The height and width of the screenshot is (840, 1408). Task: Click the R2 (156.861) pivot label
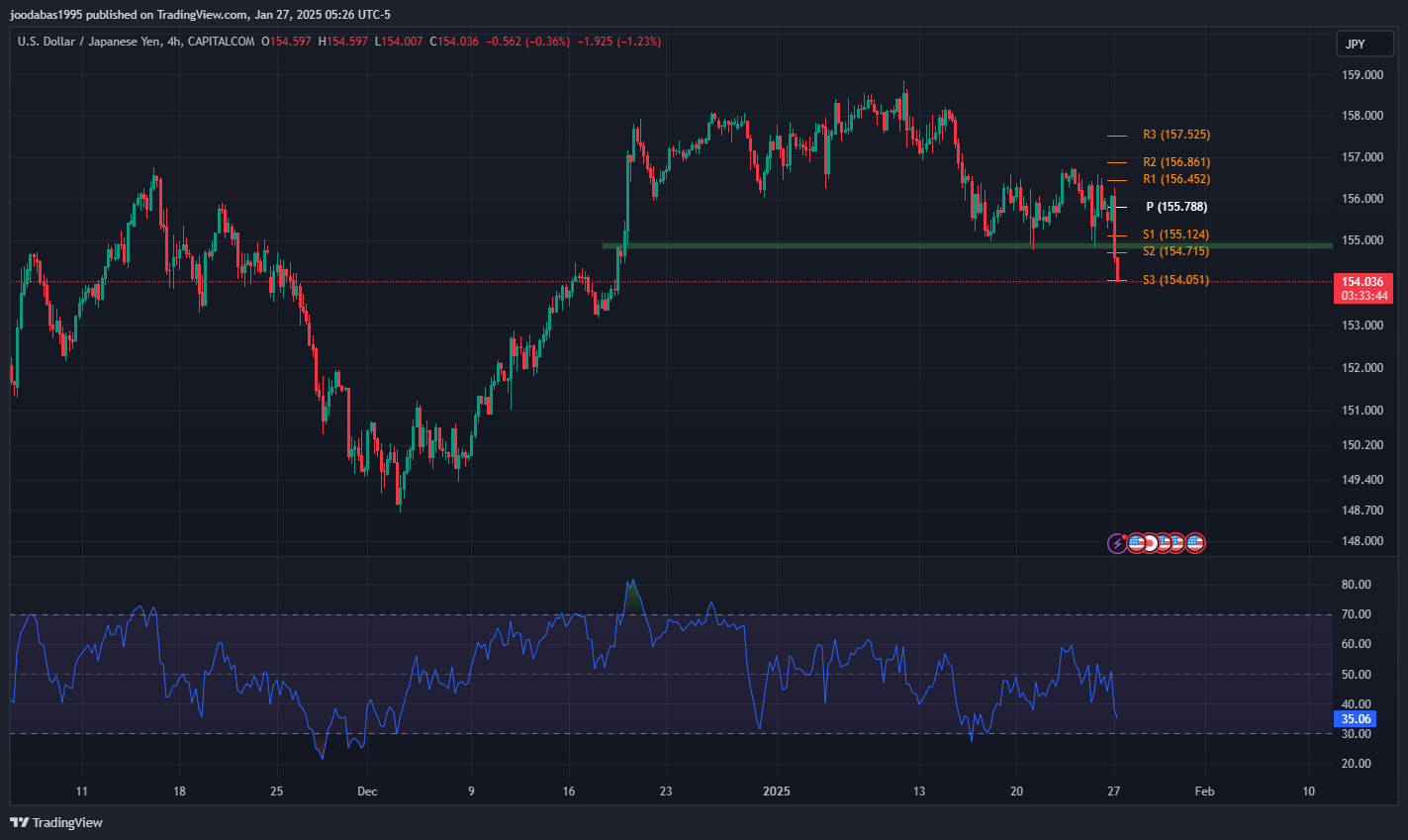point(1176,162)
